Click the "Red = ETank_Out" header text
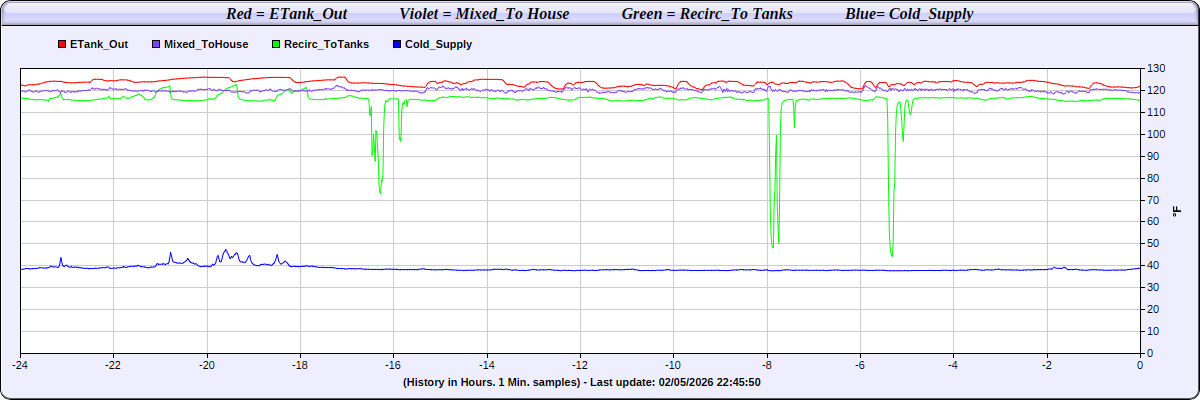 click(x=287, y=14)
